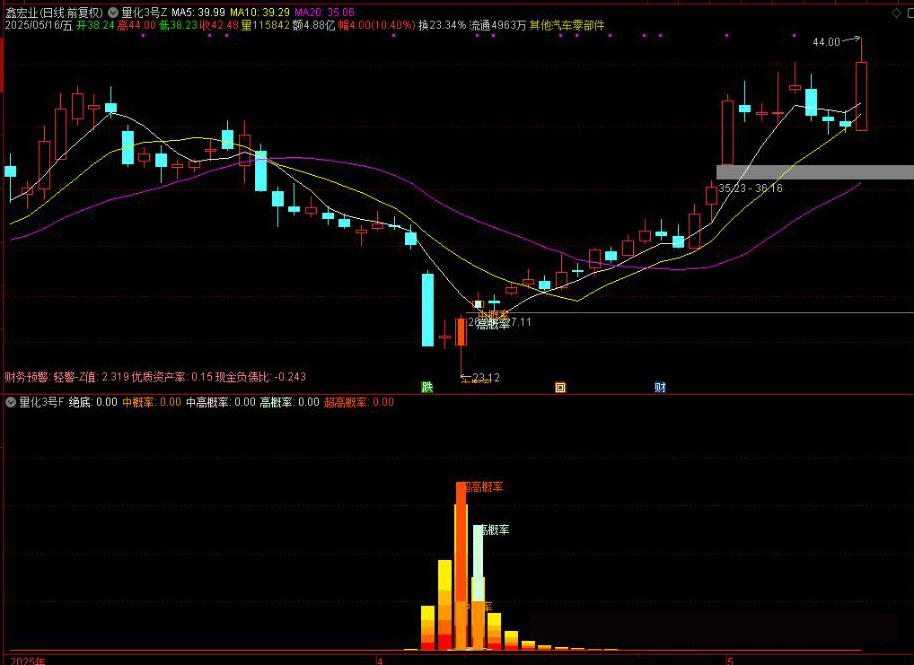Click the 35.23 - 36.16 gap range label
Image resolution: width=914 pixels, height=665 pixels.
[750, 188]
